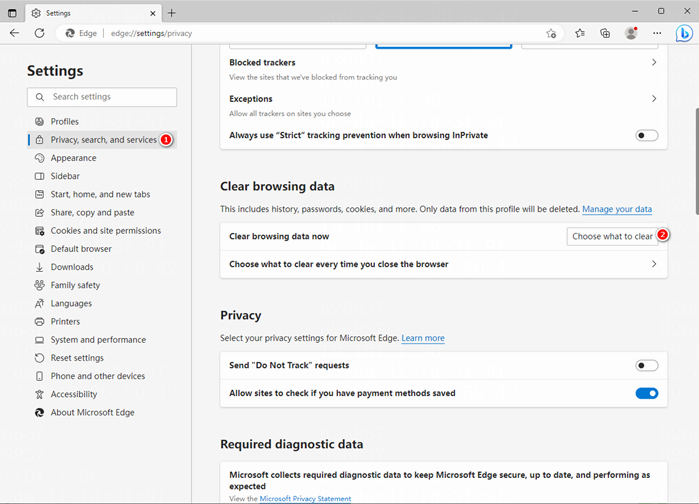This screenshot has width=699, height=504.
Task: Expand Exceptions chevron
Action: pyautogui.click(x=654, y=98)
